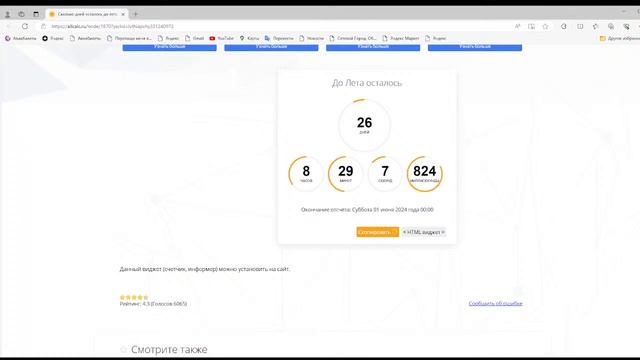The image size is (640, 360).
Task: Click the До Лета осталось heading
Action: [x=367, y=83]
